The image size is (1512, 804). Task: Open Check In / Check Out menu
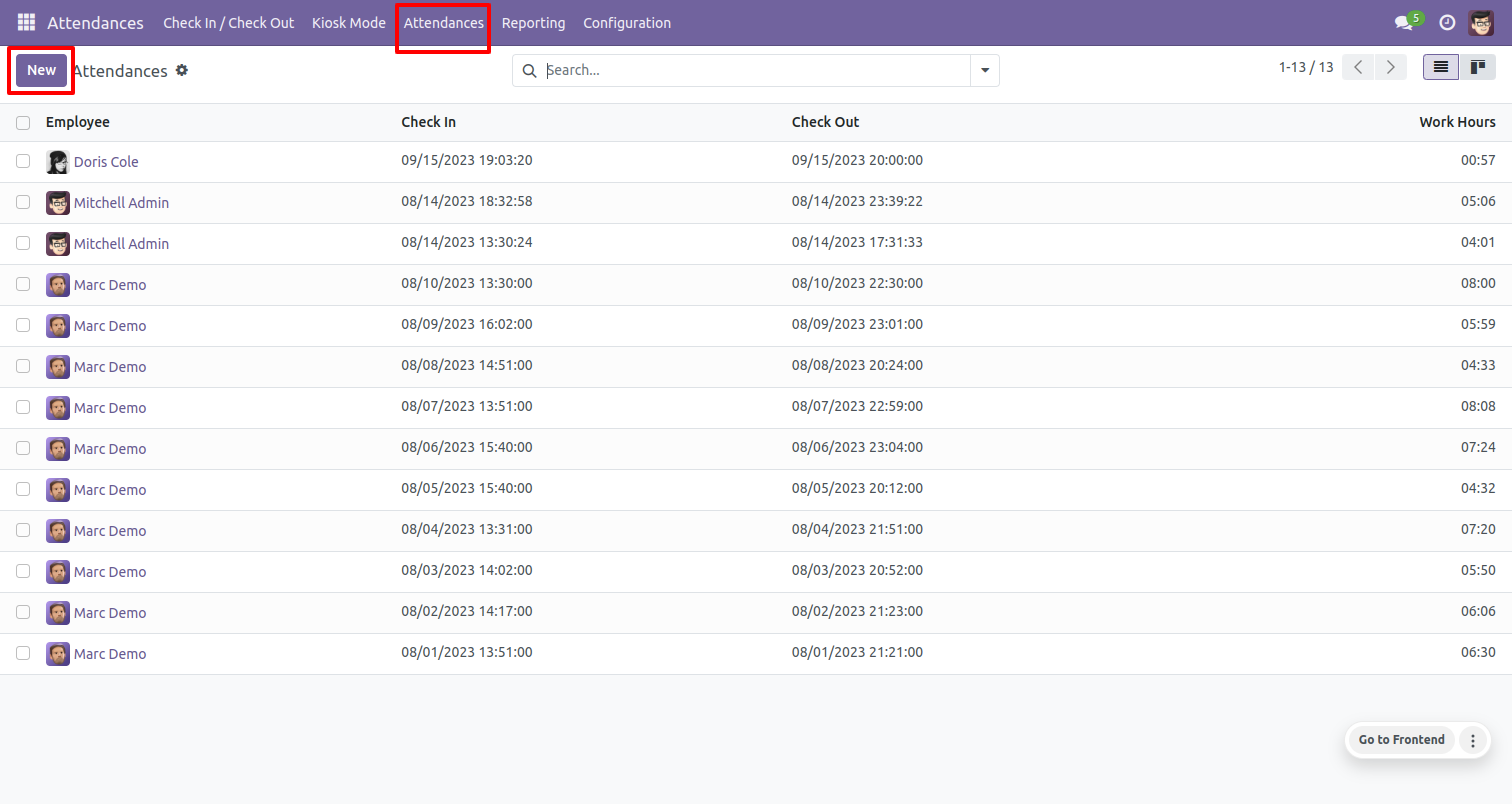pos(229,23)
